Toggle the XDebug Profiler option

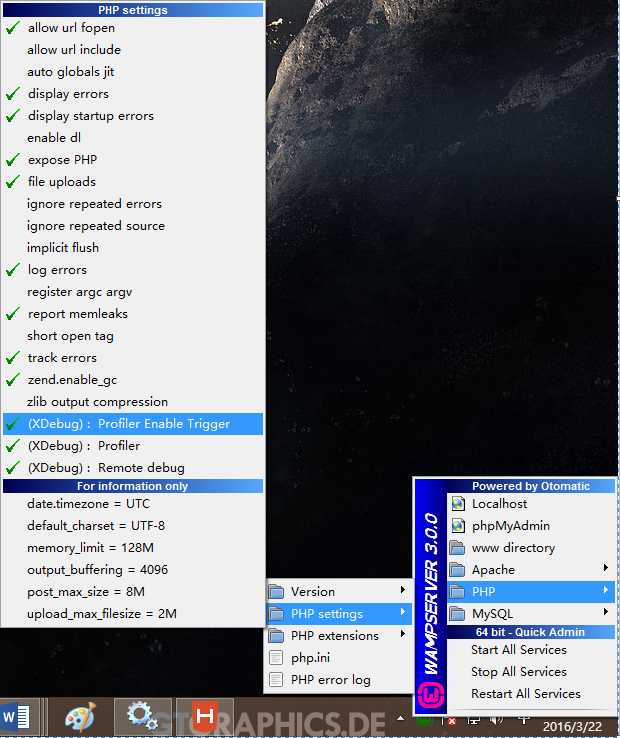pos(133,446)
